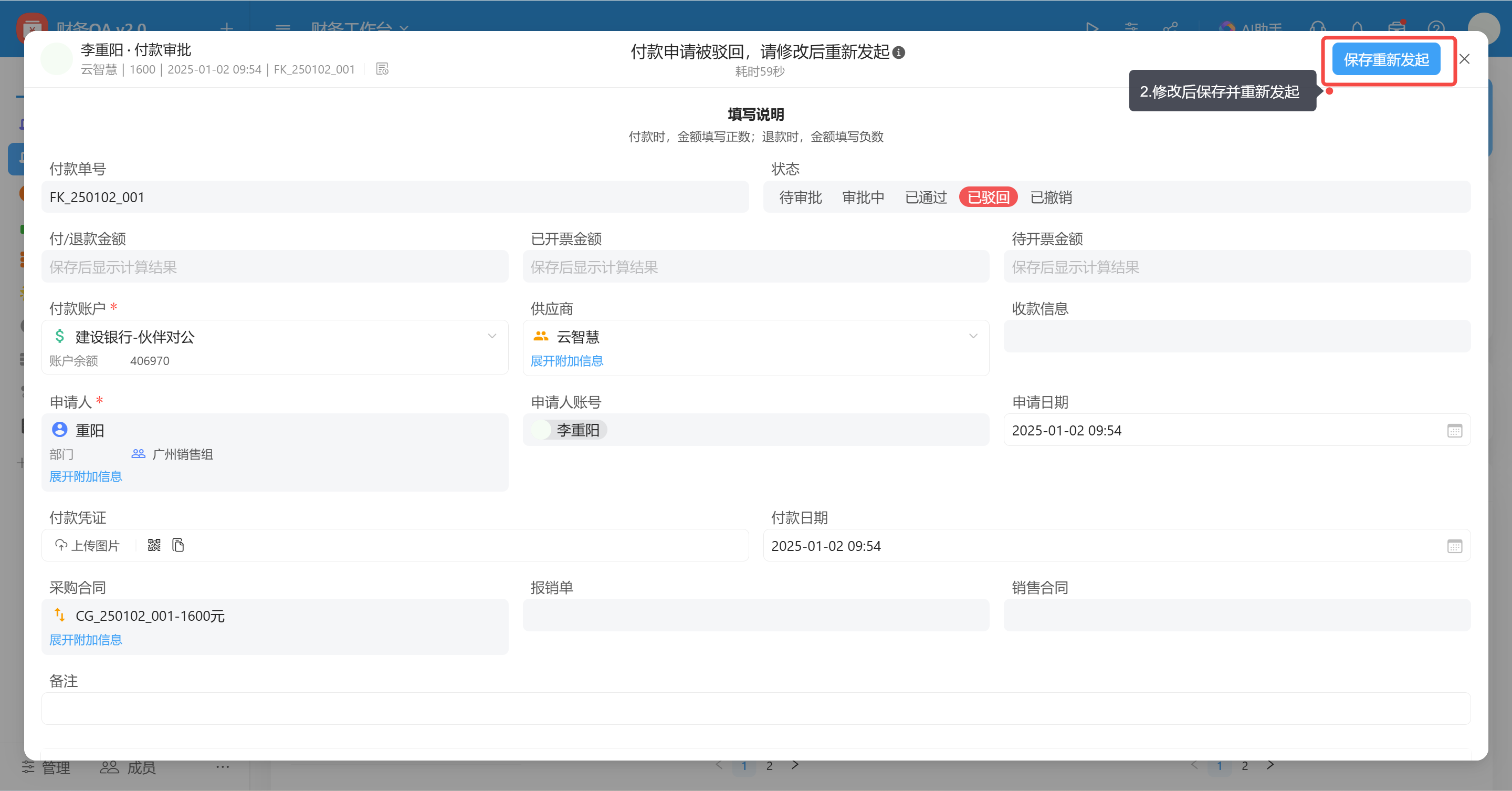Click the 建设银行-伙伴对公 account entry

tap(135, 337)
